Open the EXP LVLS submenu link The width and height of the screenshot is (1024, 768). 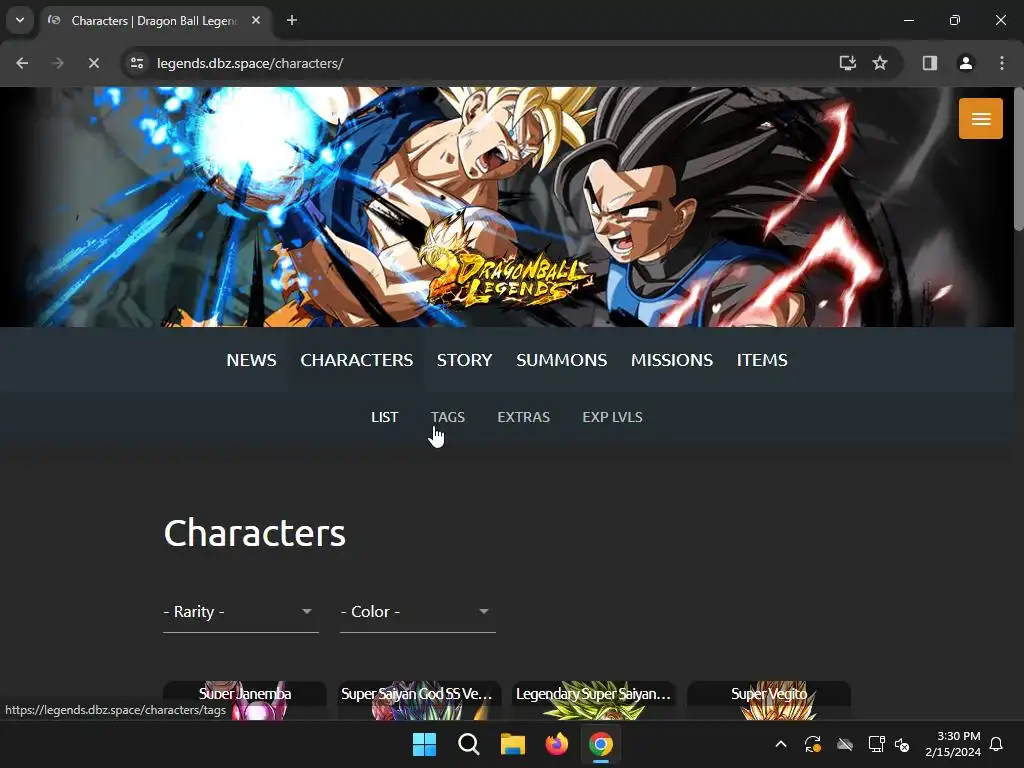tap(612, 417)
